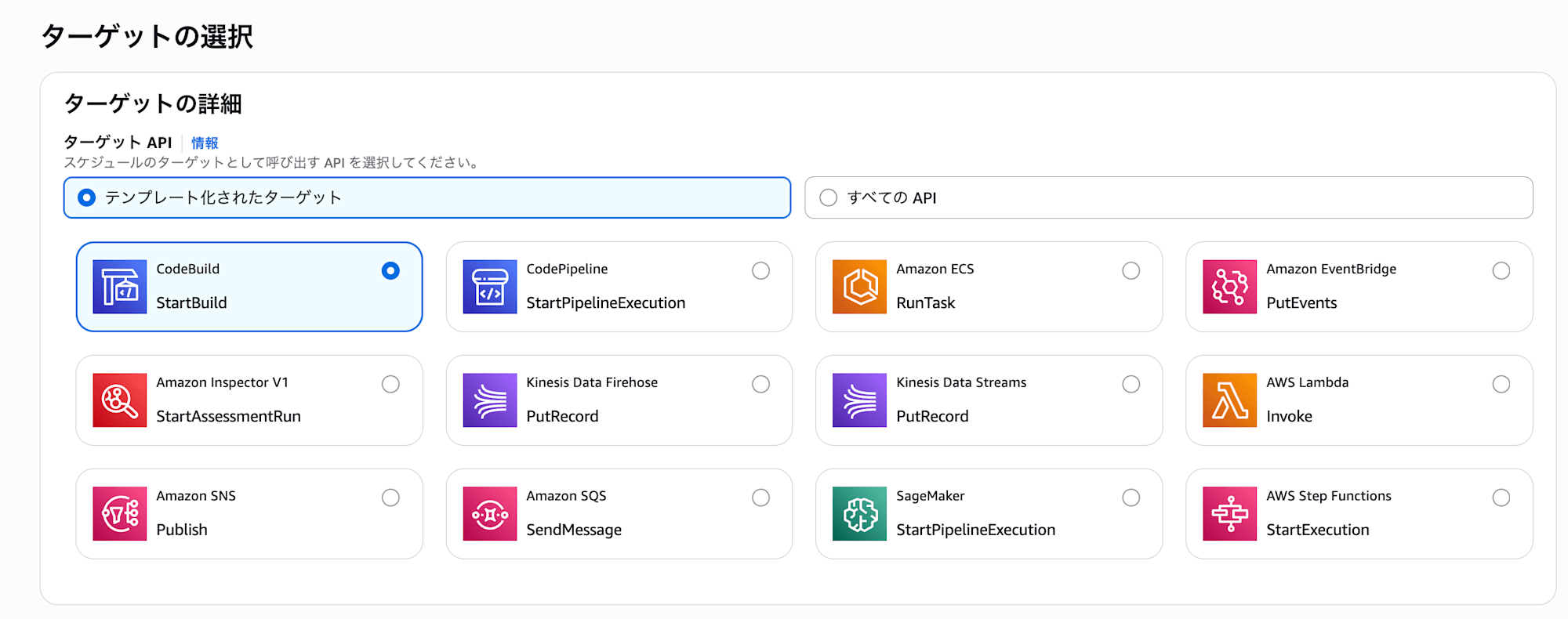Click the Amazon SQS icon

(x=490, y=514)
